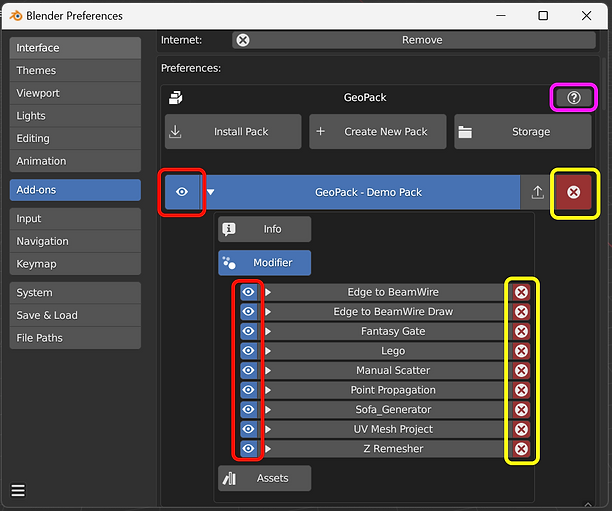Click the Install Pack button
This screenshot has width=612, height=511.
point(233,132)
